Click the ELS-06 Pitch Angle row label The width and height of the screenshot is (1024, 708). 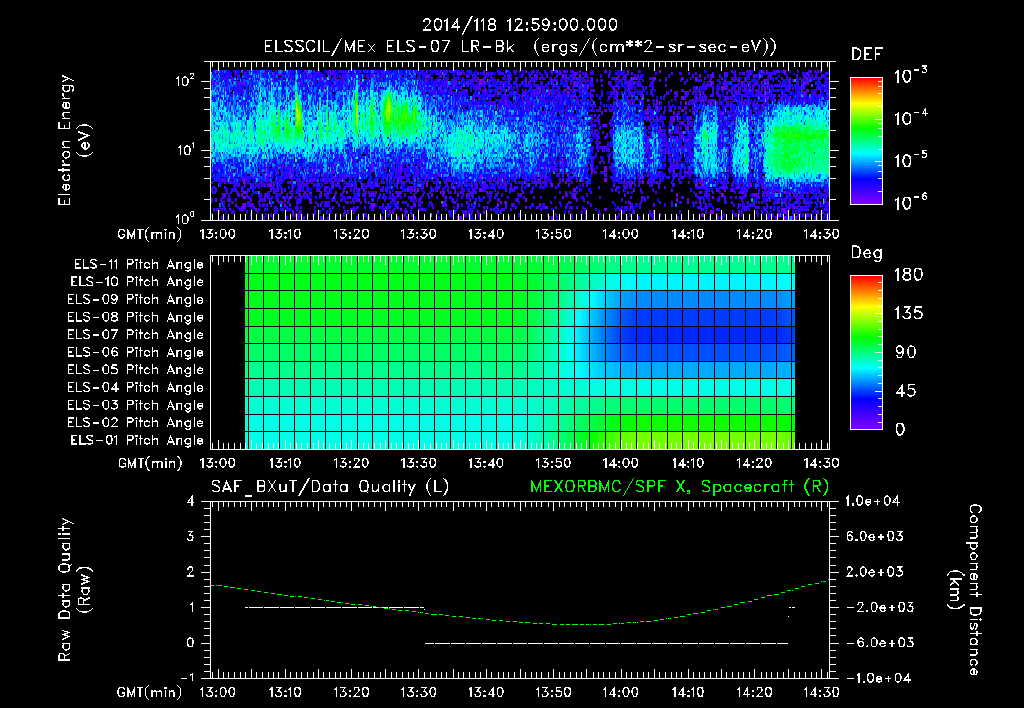pos(135,352)
